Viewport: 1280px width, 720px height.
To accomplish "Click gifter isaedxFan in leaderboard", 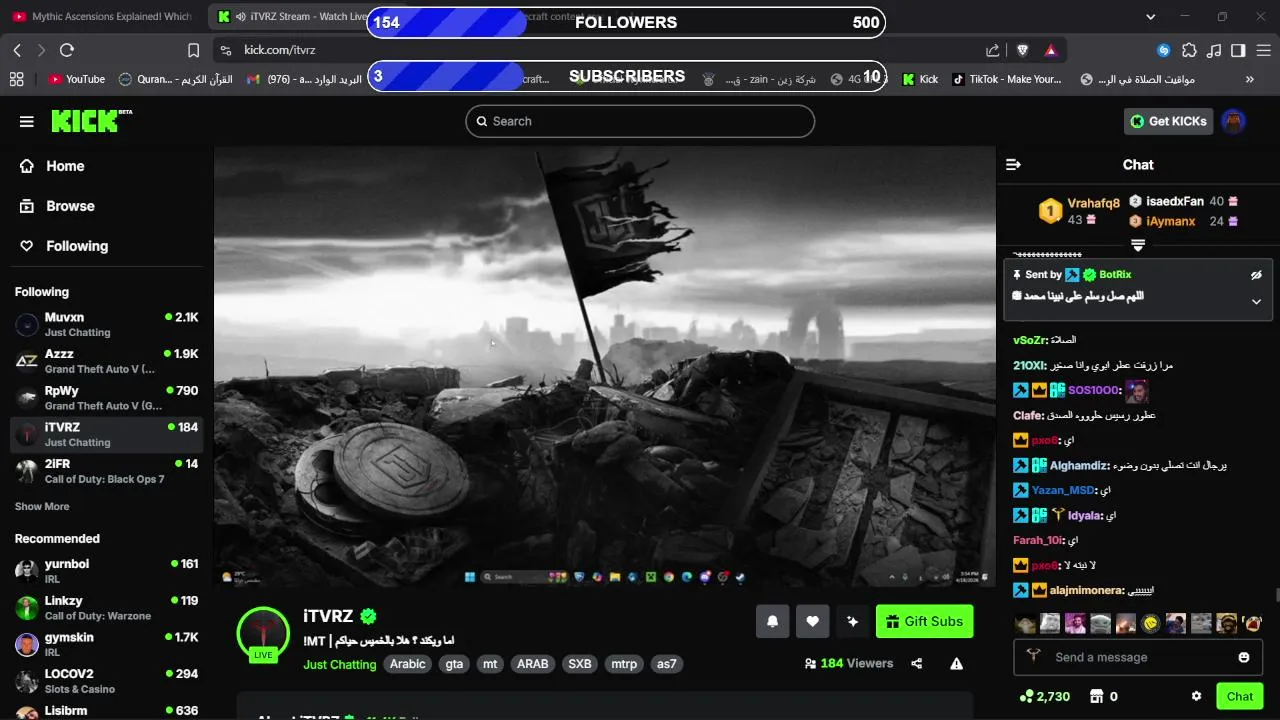I will (x=1174, y=201).
